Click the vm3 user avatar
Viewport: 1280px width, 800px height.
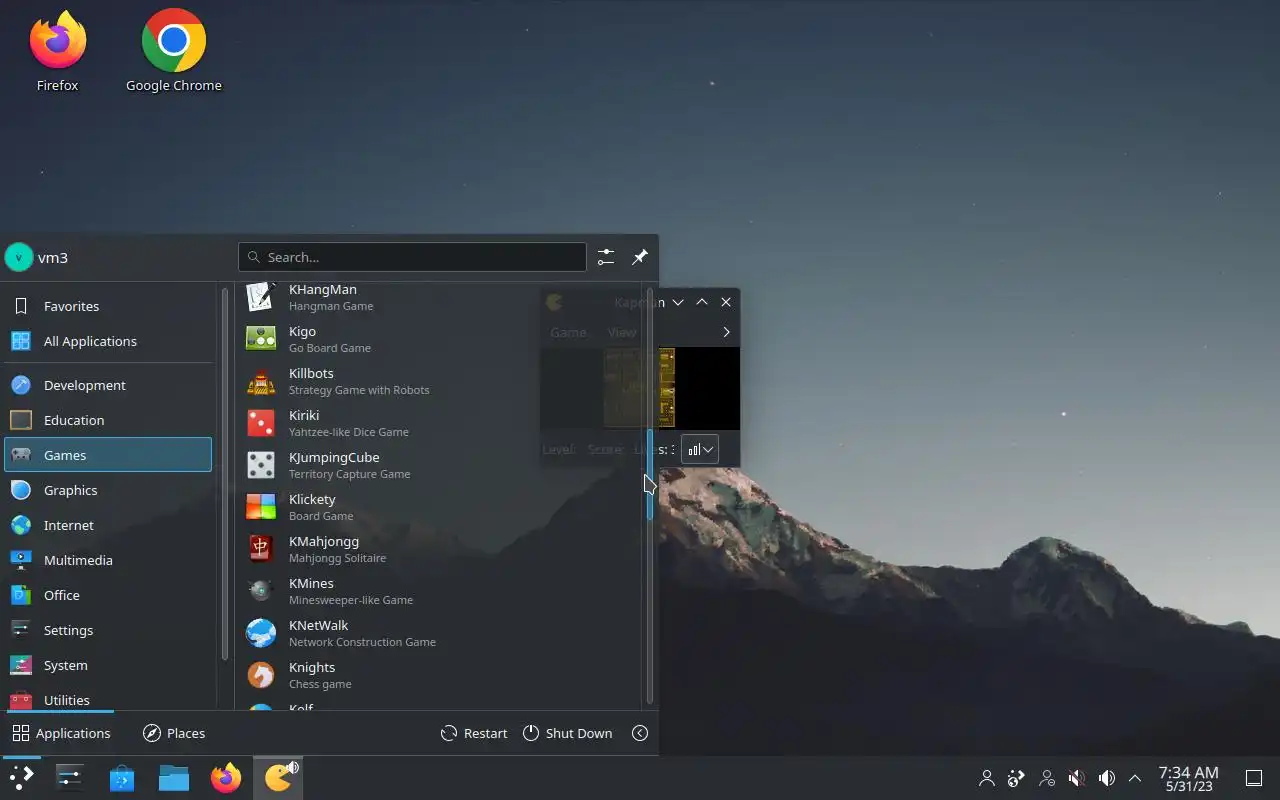[x=18, y=257]
